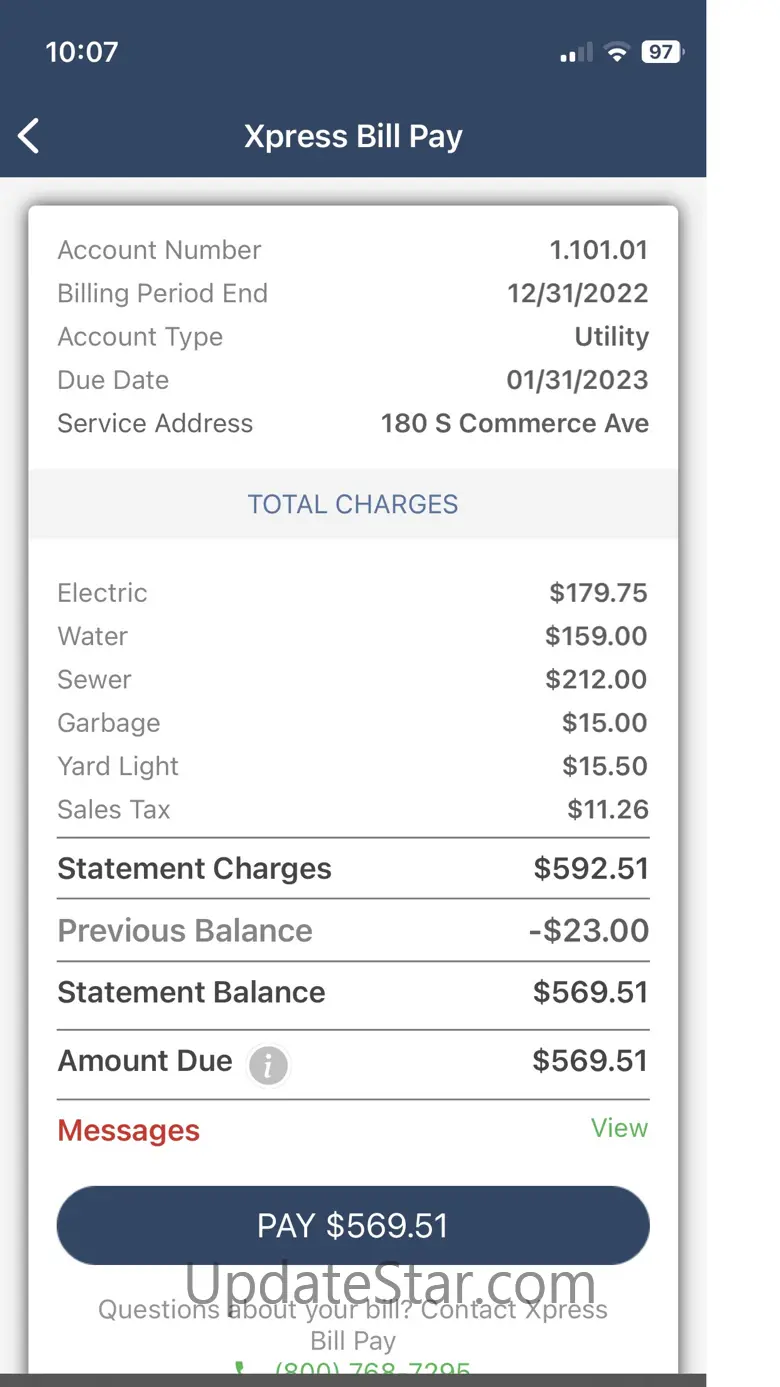
Task: Tap the green phone icon
Action: point(240,1368)
